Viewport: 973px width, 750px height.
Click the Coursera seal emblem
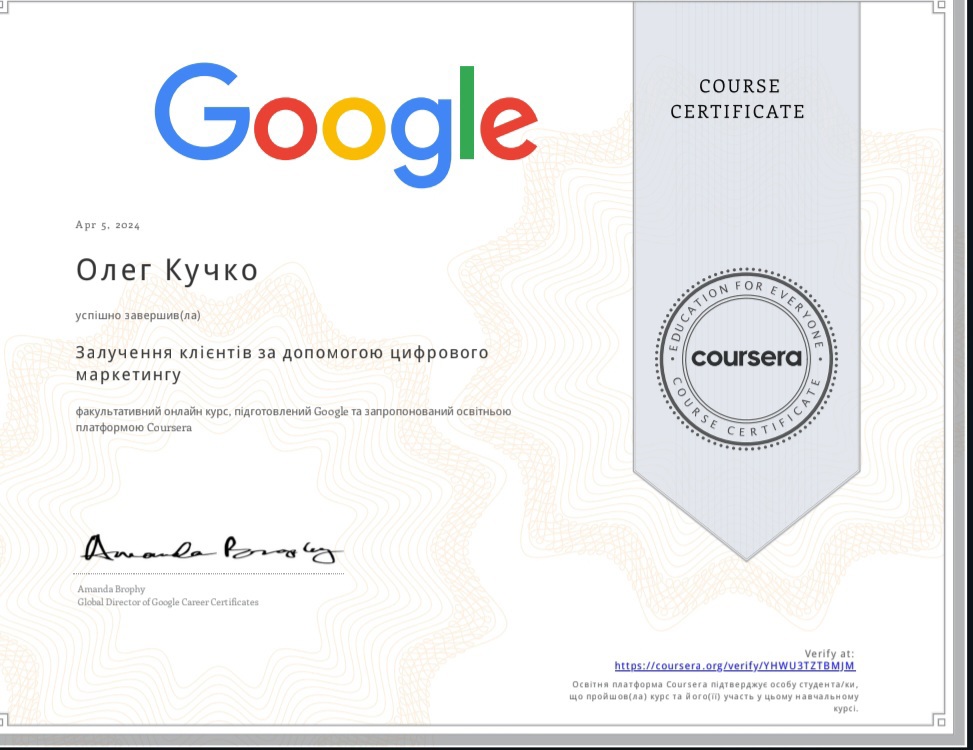(747, 358)
